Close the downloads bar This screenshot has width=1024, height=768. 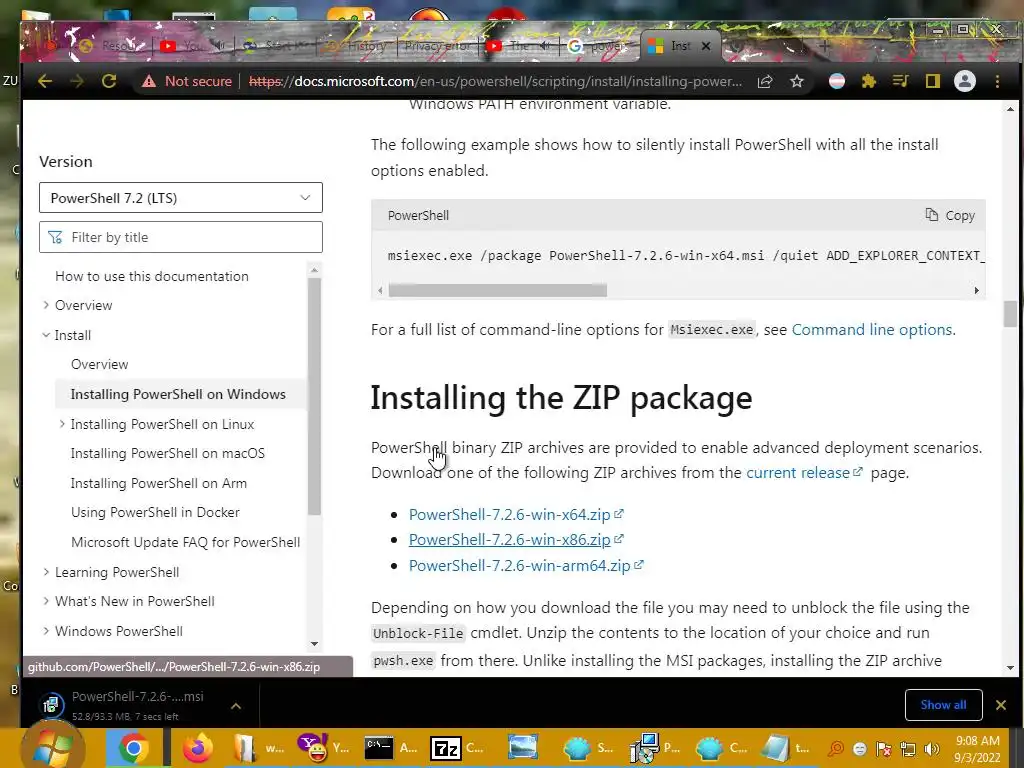coord(1000,705)
